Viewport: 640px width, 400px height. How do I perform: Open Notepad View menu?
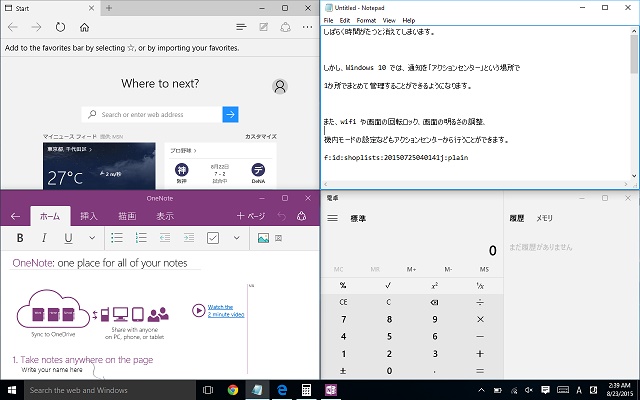click(x=389, y=20)
